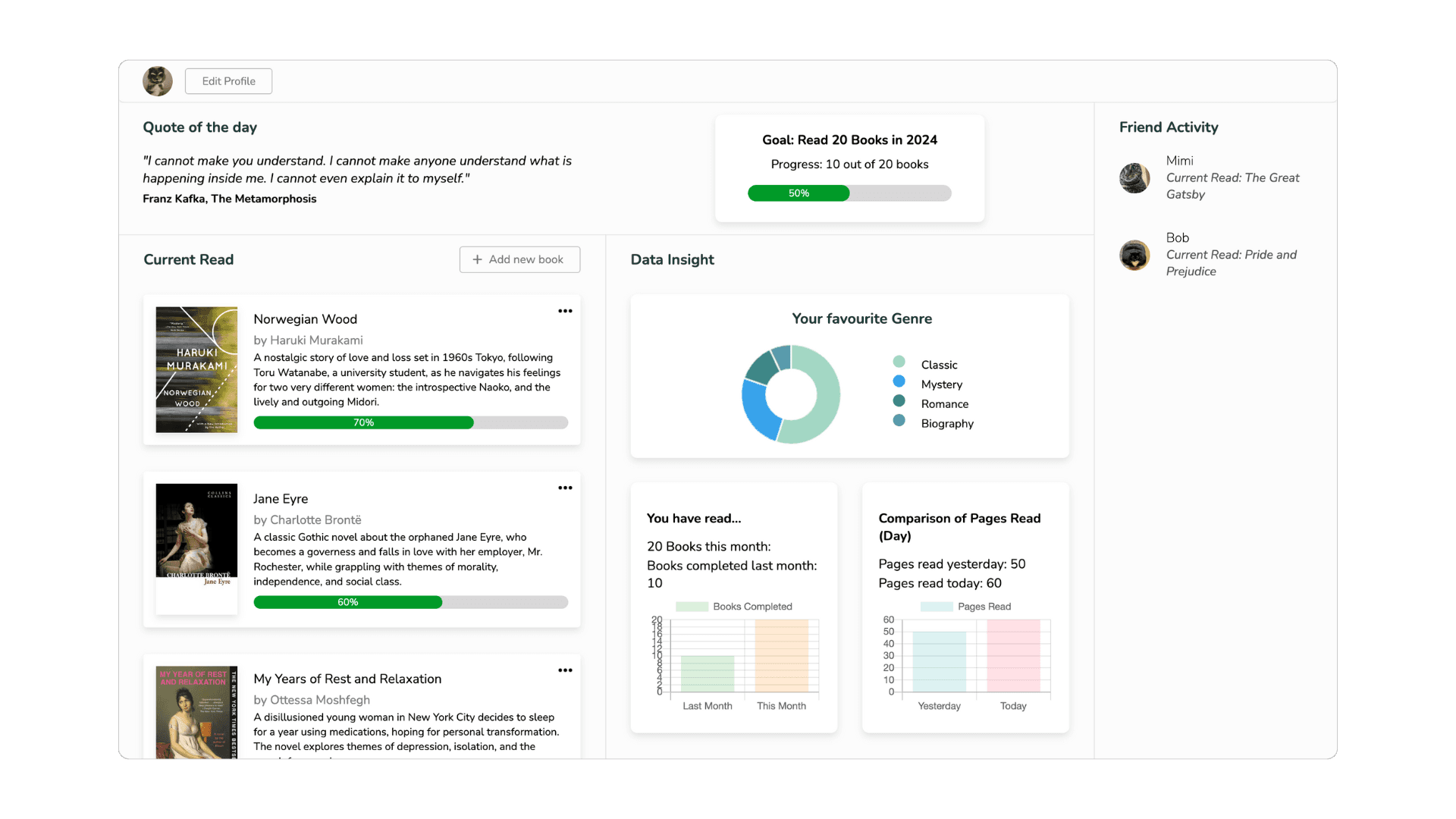Click the 2024 reading goal progress bar
The height and width of the screenshot is (819, 1456).
pyautogui.click(x=849, y=193)
